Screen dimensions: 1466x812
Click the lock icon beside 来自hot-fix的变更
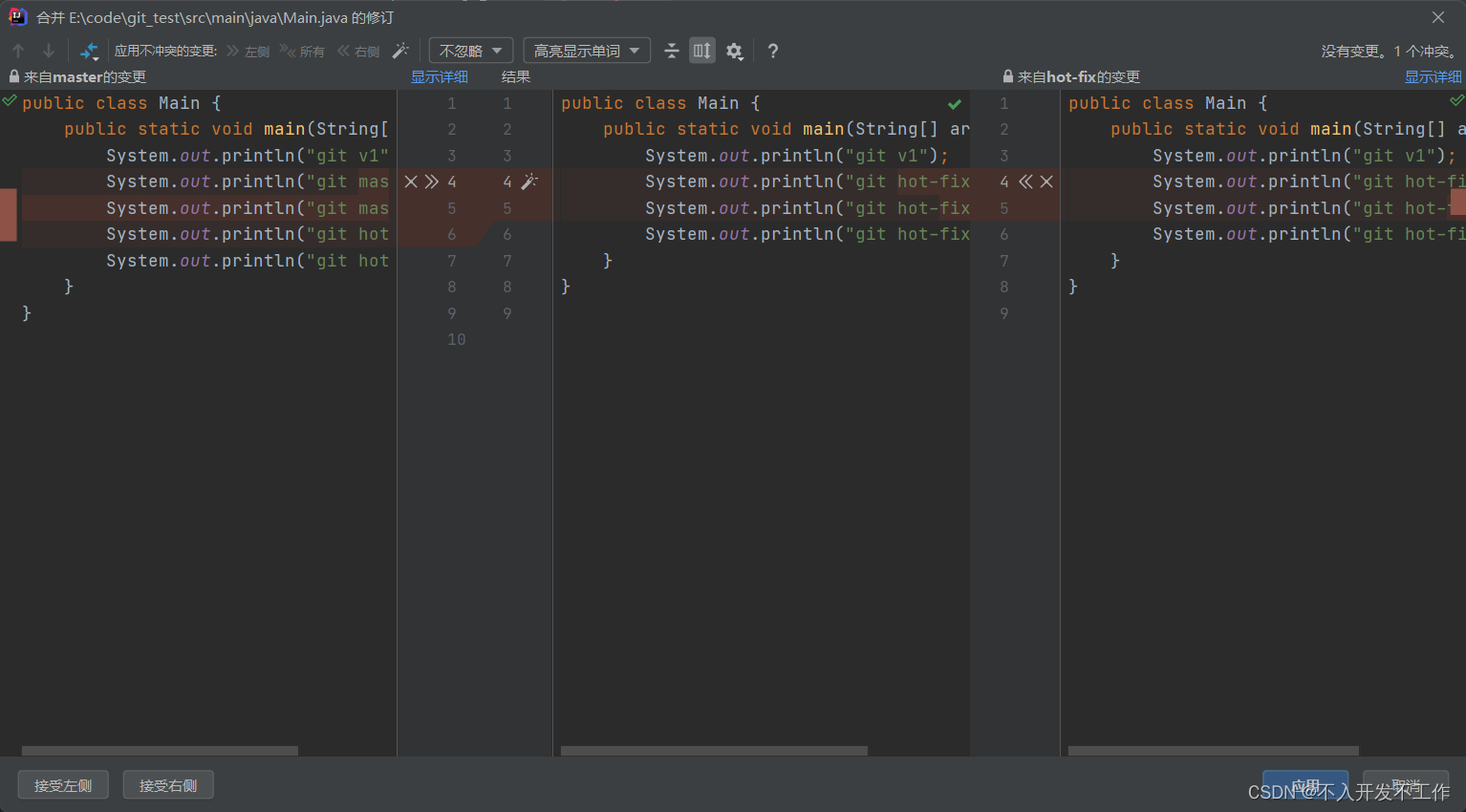(1007, 76)
